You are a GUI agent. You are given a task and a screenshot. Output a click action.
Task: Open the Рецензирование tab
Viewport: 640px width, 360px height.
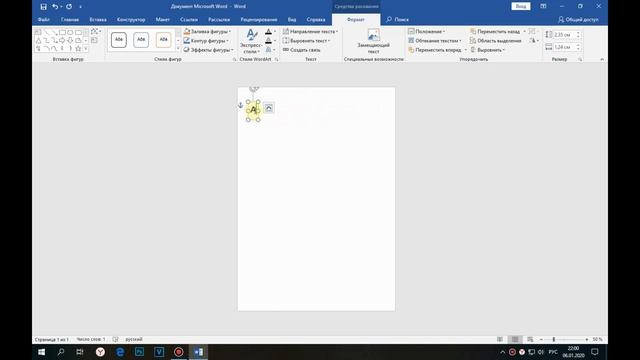pyautogui.click(x=259, y=20)
